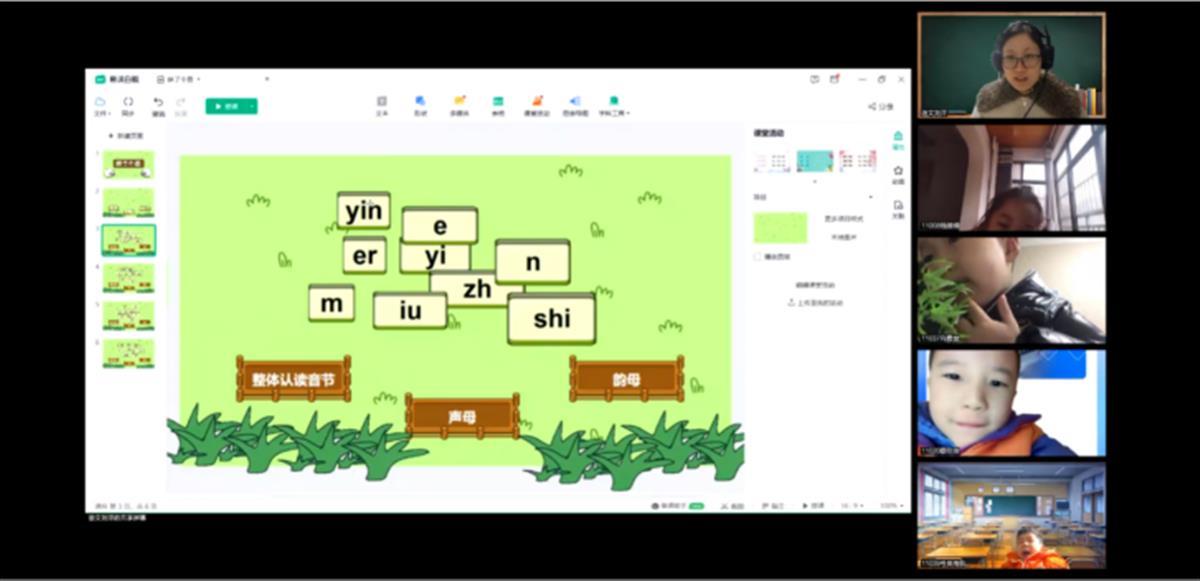Toggle the checkbox below the green background preview

[757, 257]
